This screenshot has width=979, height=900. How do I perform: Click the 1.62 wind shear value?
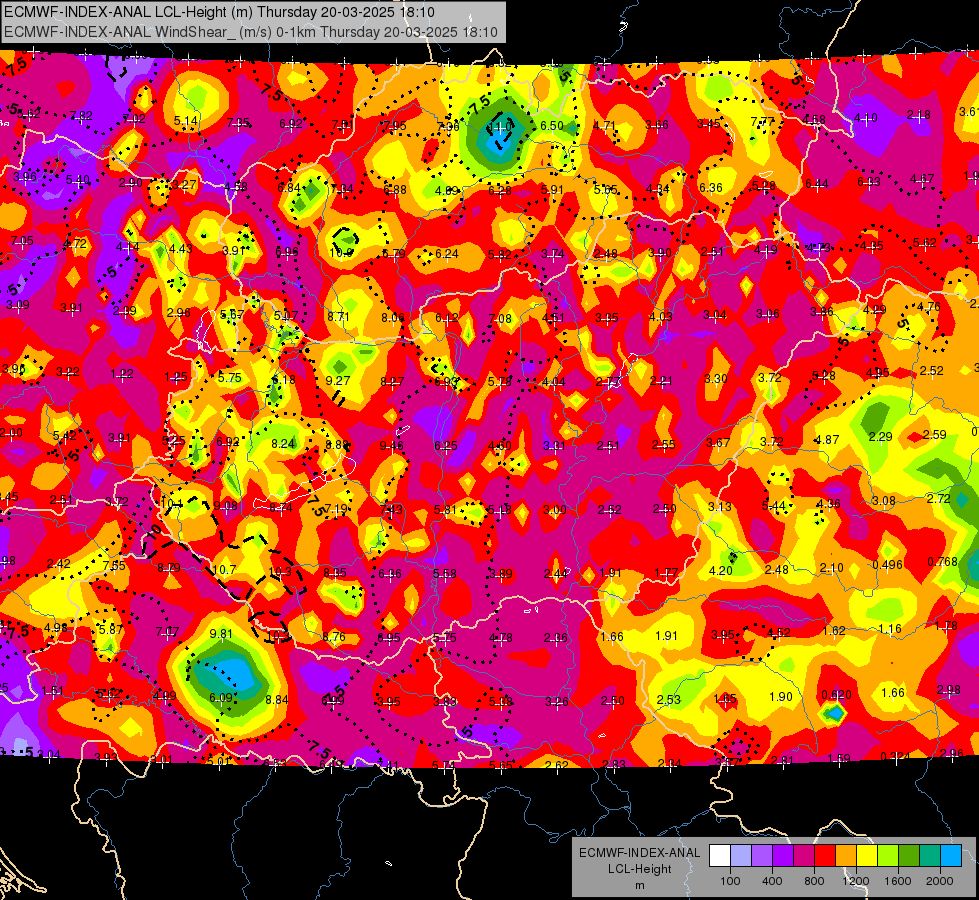coord(834,630)
